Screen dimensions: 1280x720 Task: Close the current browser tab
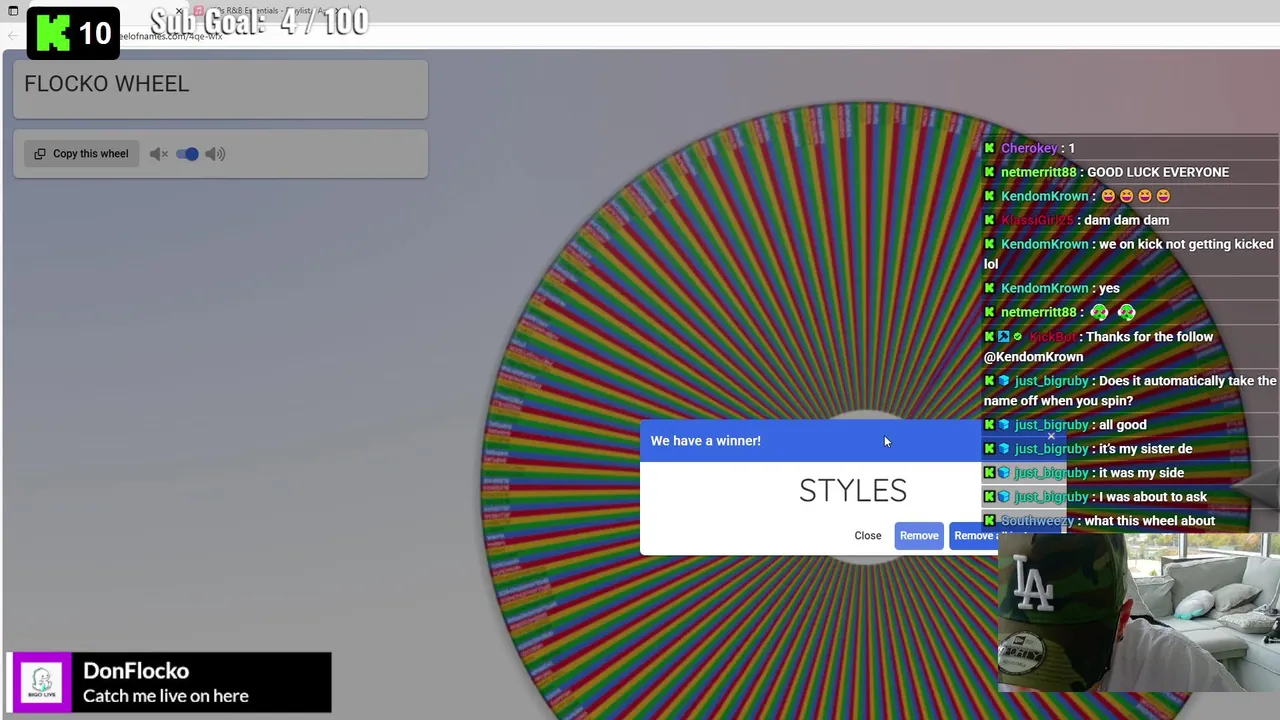[179, 11]
